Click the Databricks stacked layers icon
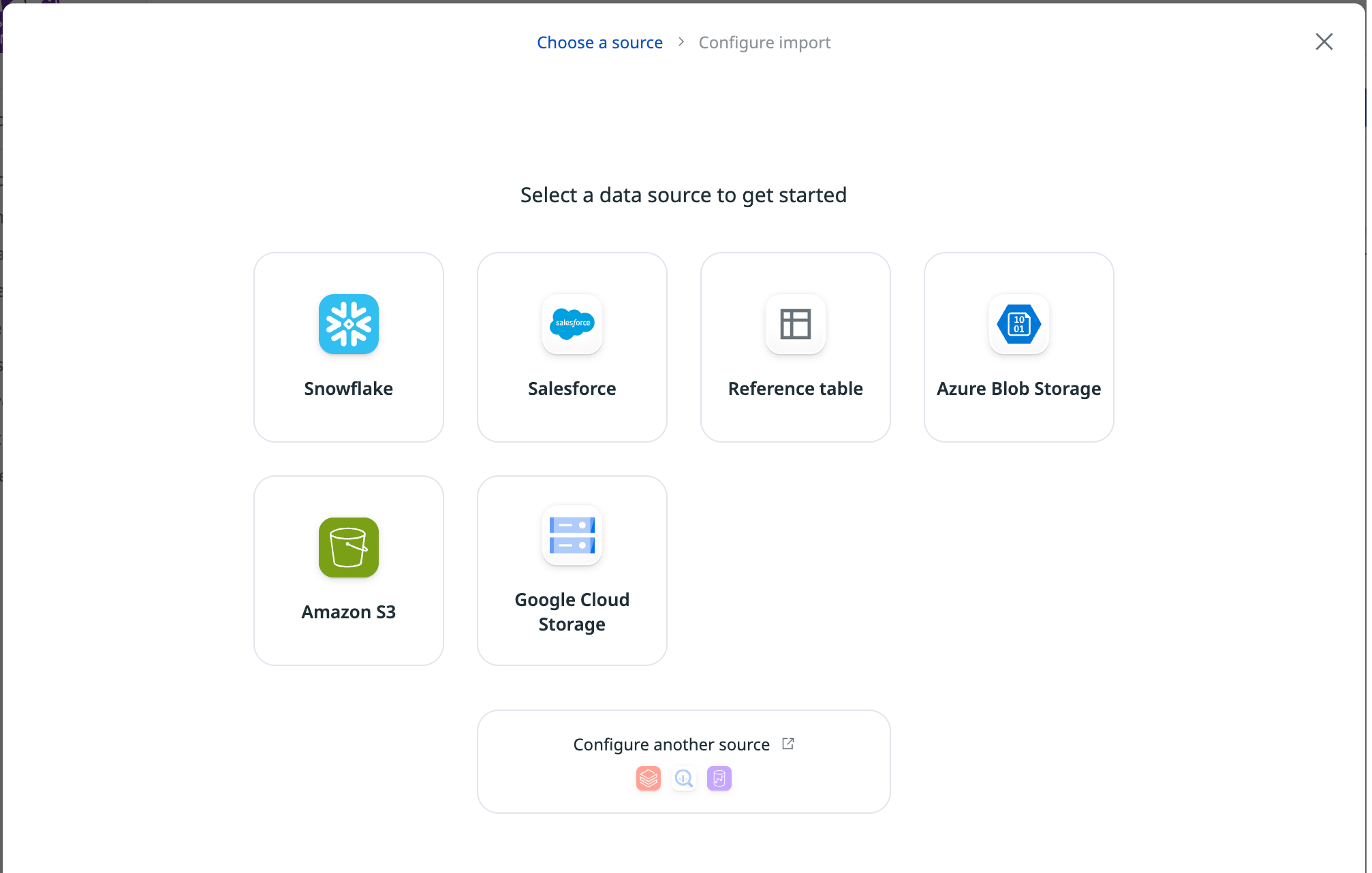This screenshot has height=873, width=1372. [648, 778]
